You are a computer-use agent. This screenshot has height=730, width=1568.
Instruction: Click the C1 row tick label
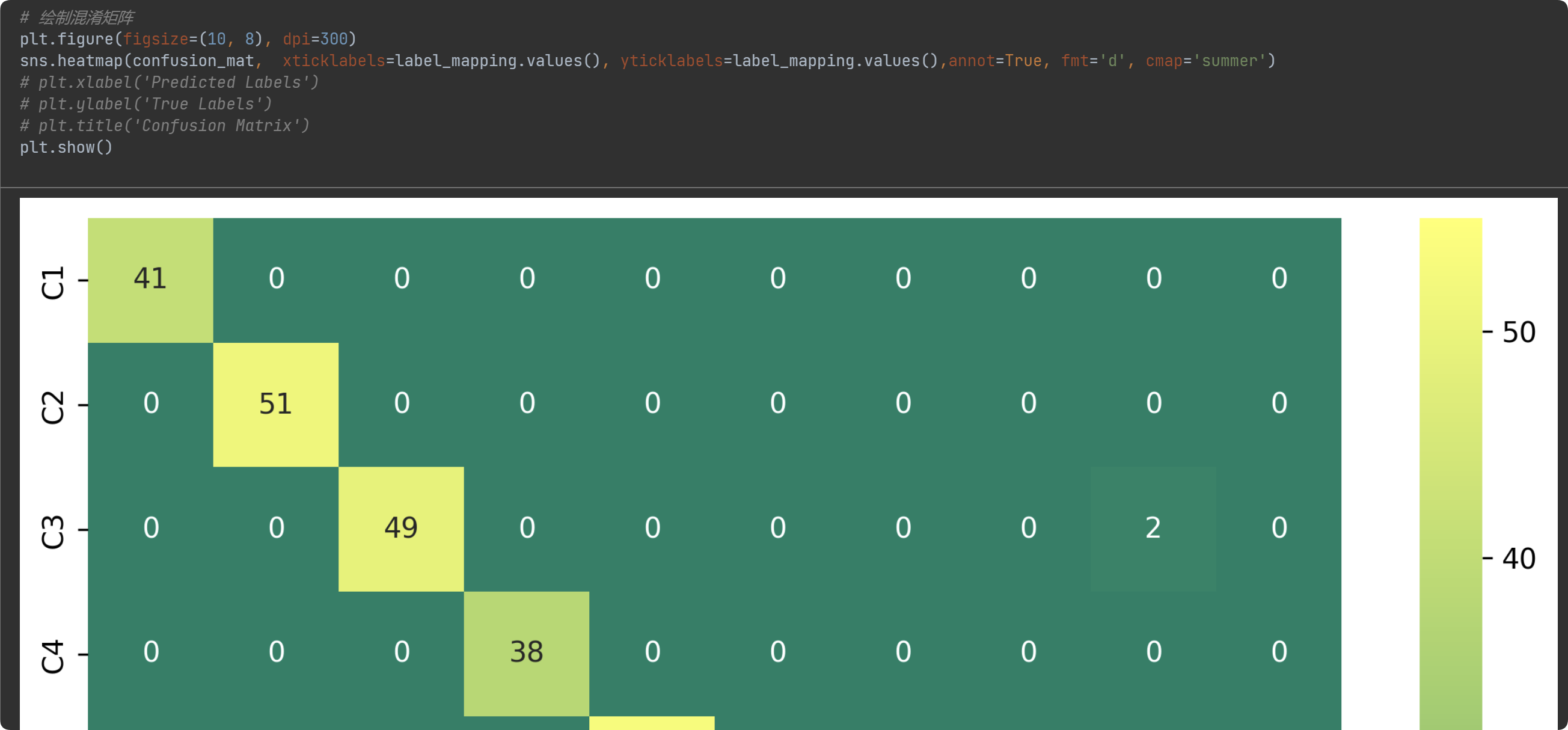click(x=52, y=282)
